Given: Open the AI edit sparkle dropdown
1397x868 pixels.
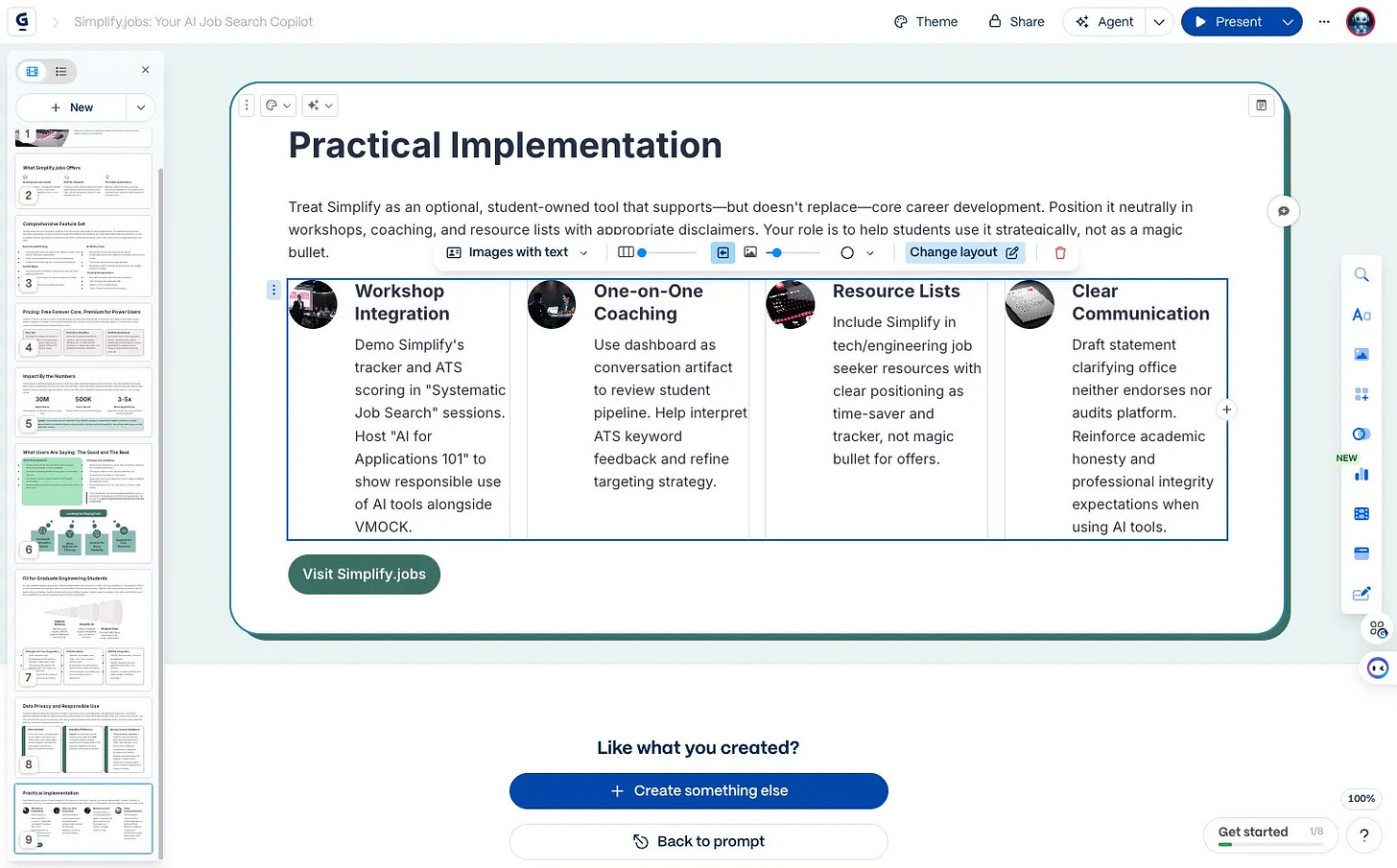Looking at the screenshot, I should coord(320,106).
